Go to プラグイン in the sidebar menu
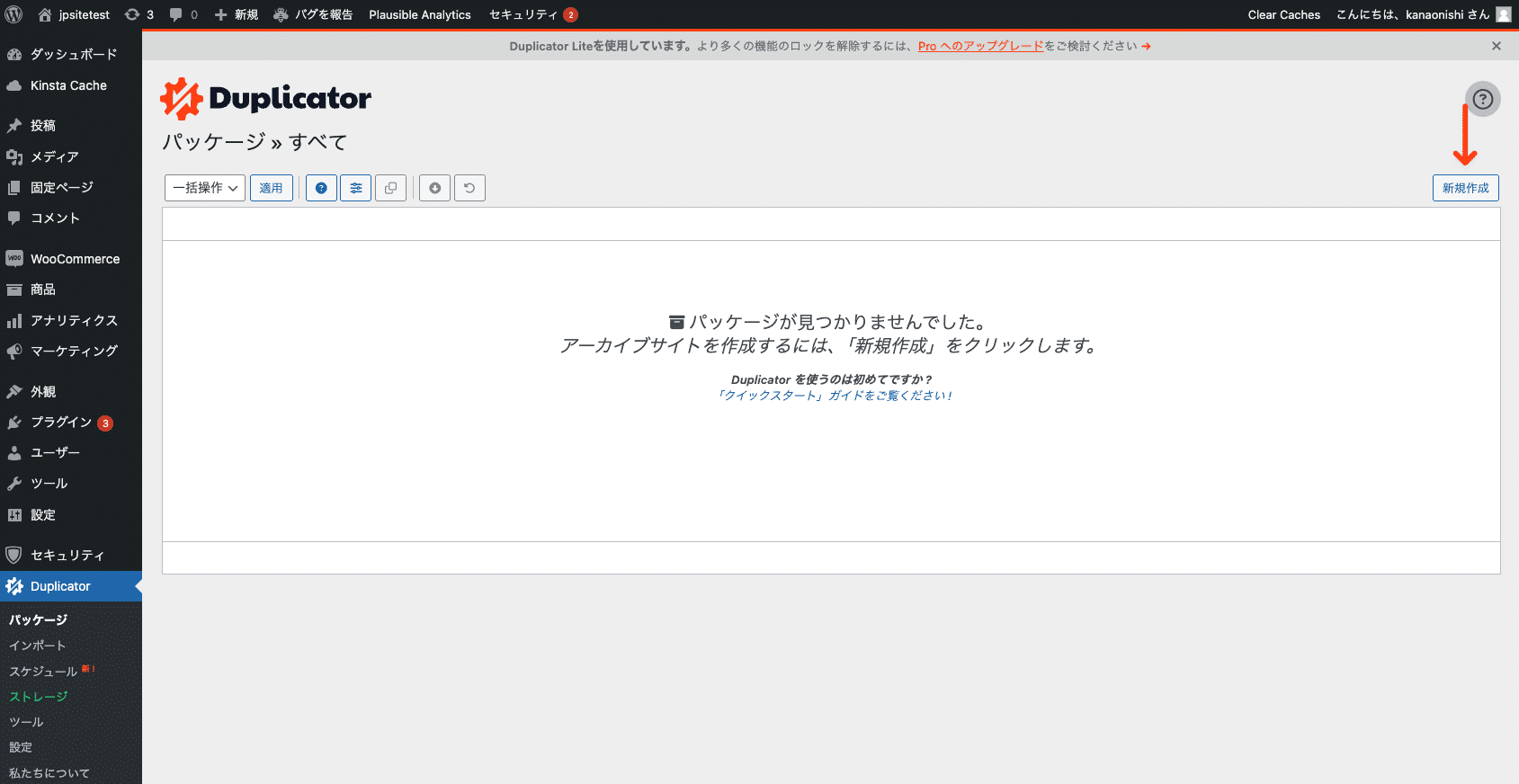1519x784 pixels. pos(61,423)
